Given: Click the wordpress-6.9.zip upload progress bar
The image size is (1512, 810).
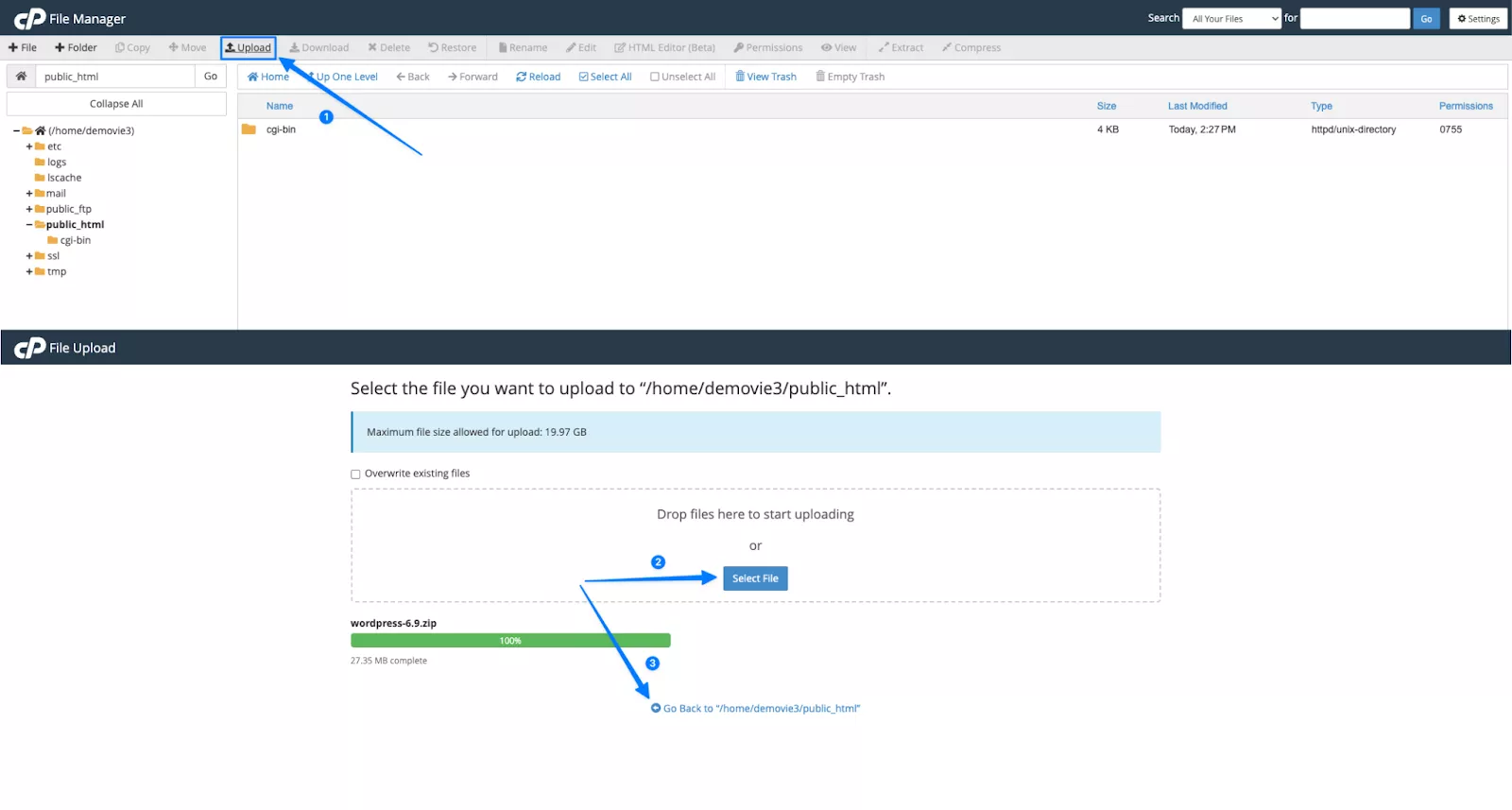Looking at the screenshot, I should 510,641.
